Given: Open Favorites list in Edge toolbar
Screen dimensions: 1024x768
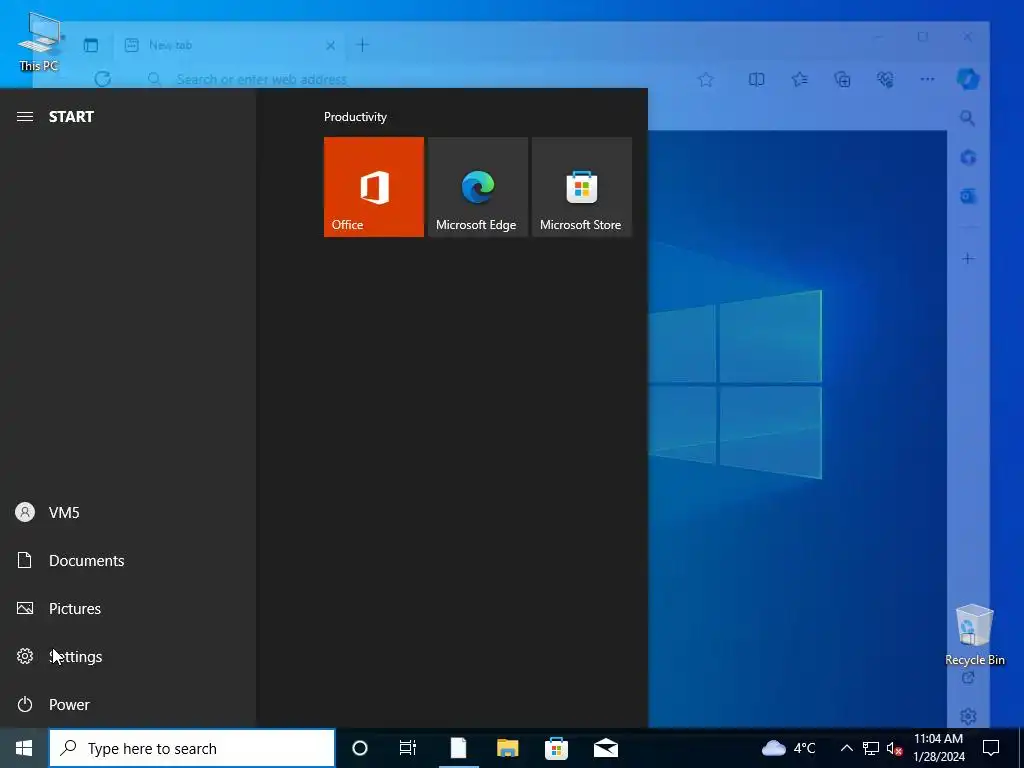Looking at the screenshot, I should pyautogui.click(x=799, y=79).
